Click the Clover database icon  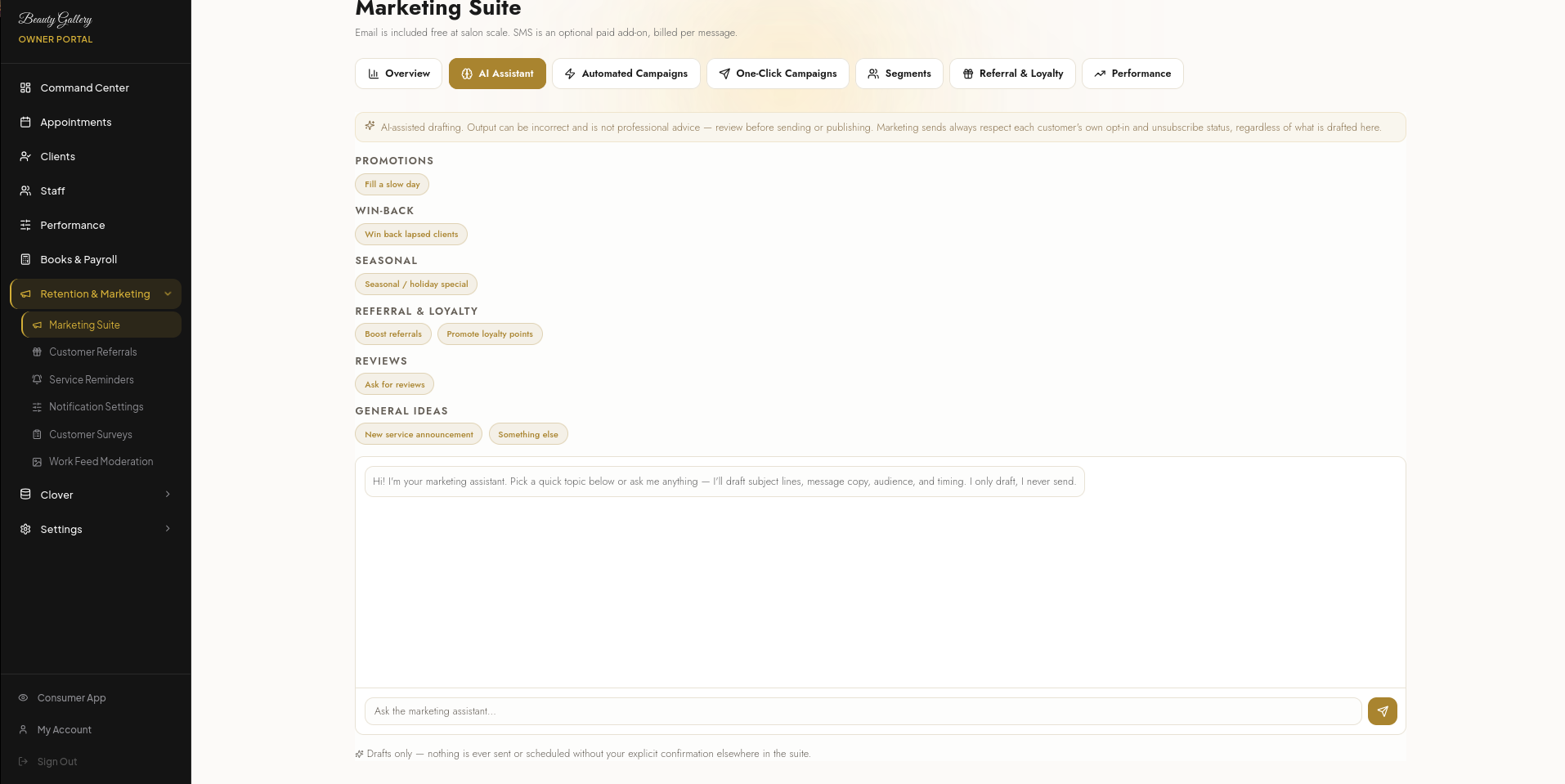(25, 495)
